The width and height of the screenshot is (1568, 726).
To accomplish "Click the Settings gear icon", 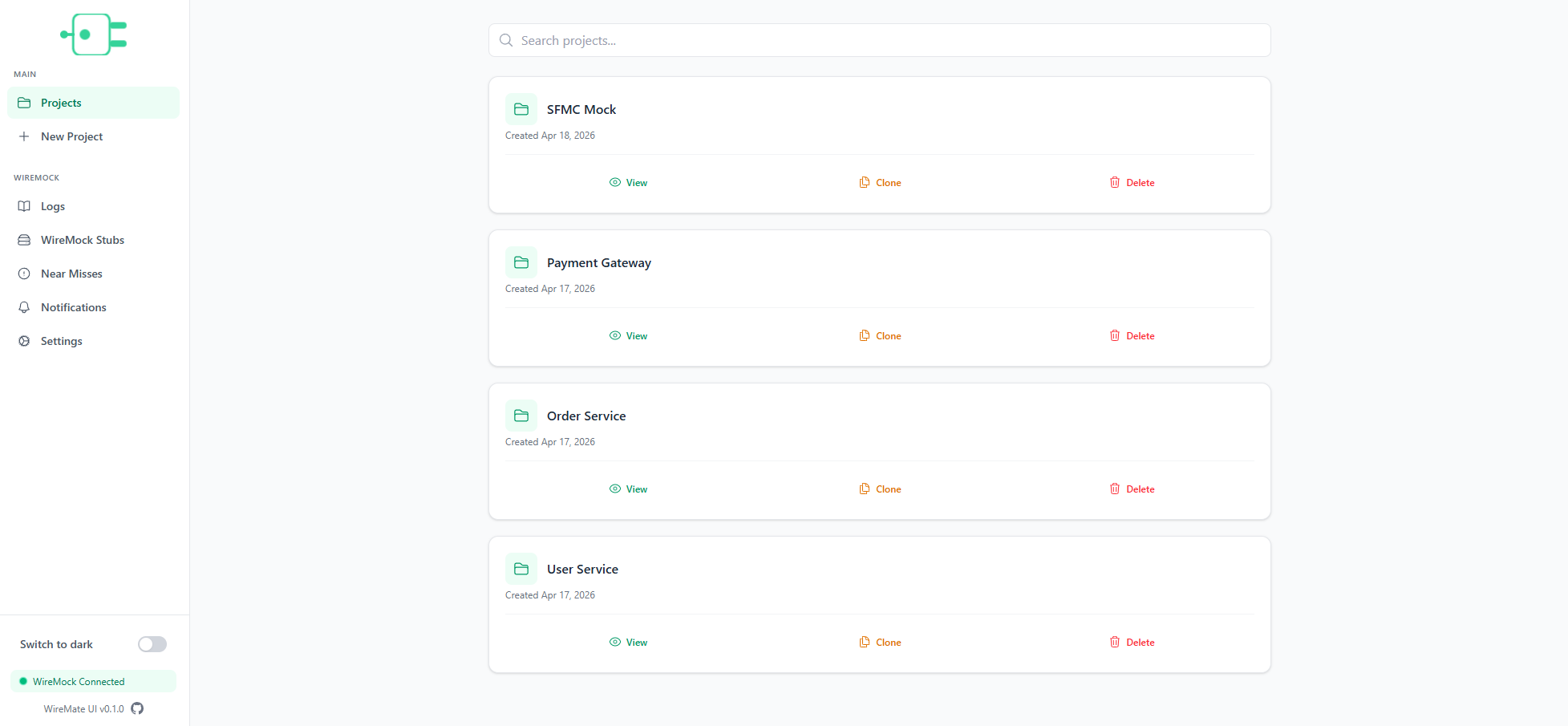I will click(x=24, y=341).
